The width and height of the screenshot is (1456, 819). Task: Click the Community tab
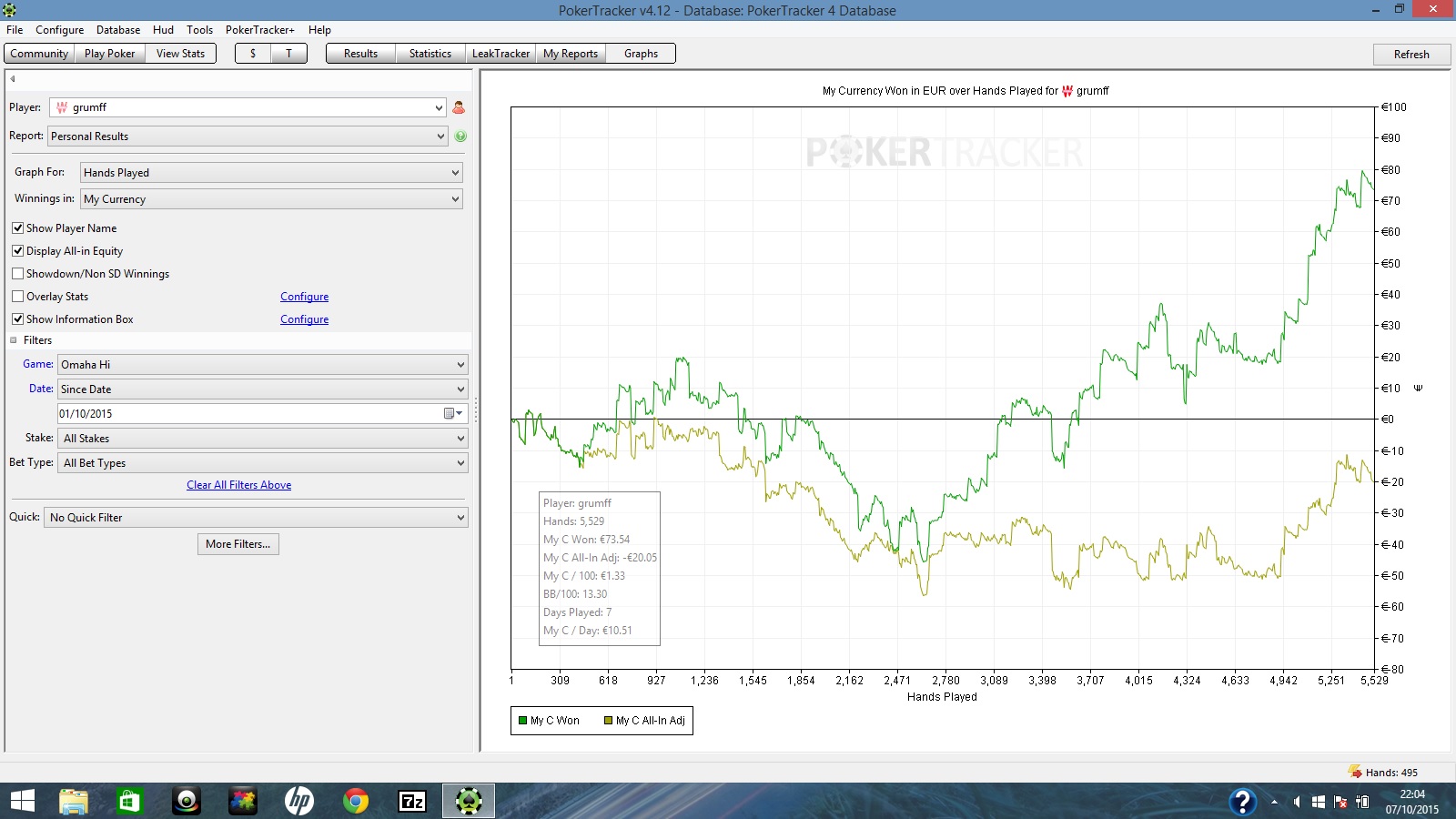coord(39,54)
